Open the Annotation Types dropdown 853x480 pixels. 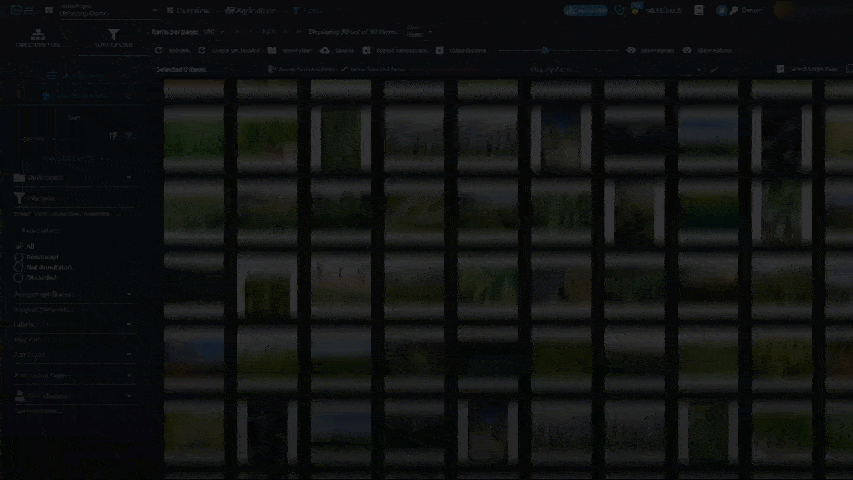pyautogui.click(x=73, y=375)
